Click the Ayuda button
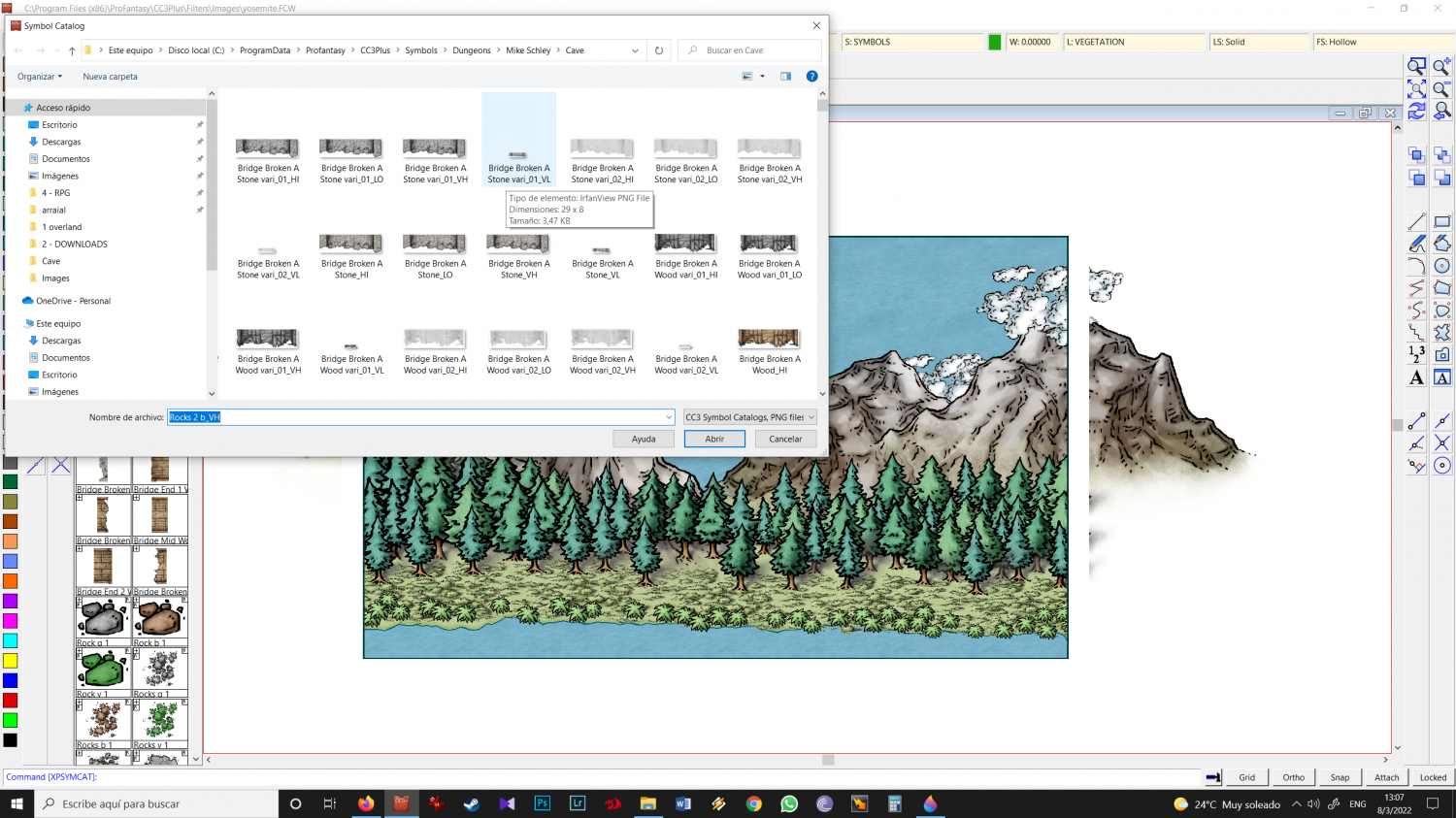The image size is (1456, 818). (644, 439)
